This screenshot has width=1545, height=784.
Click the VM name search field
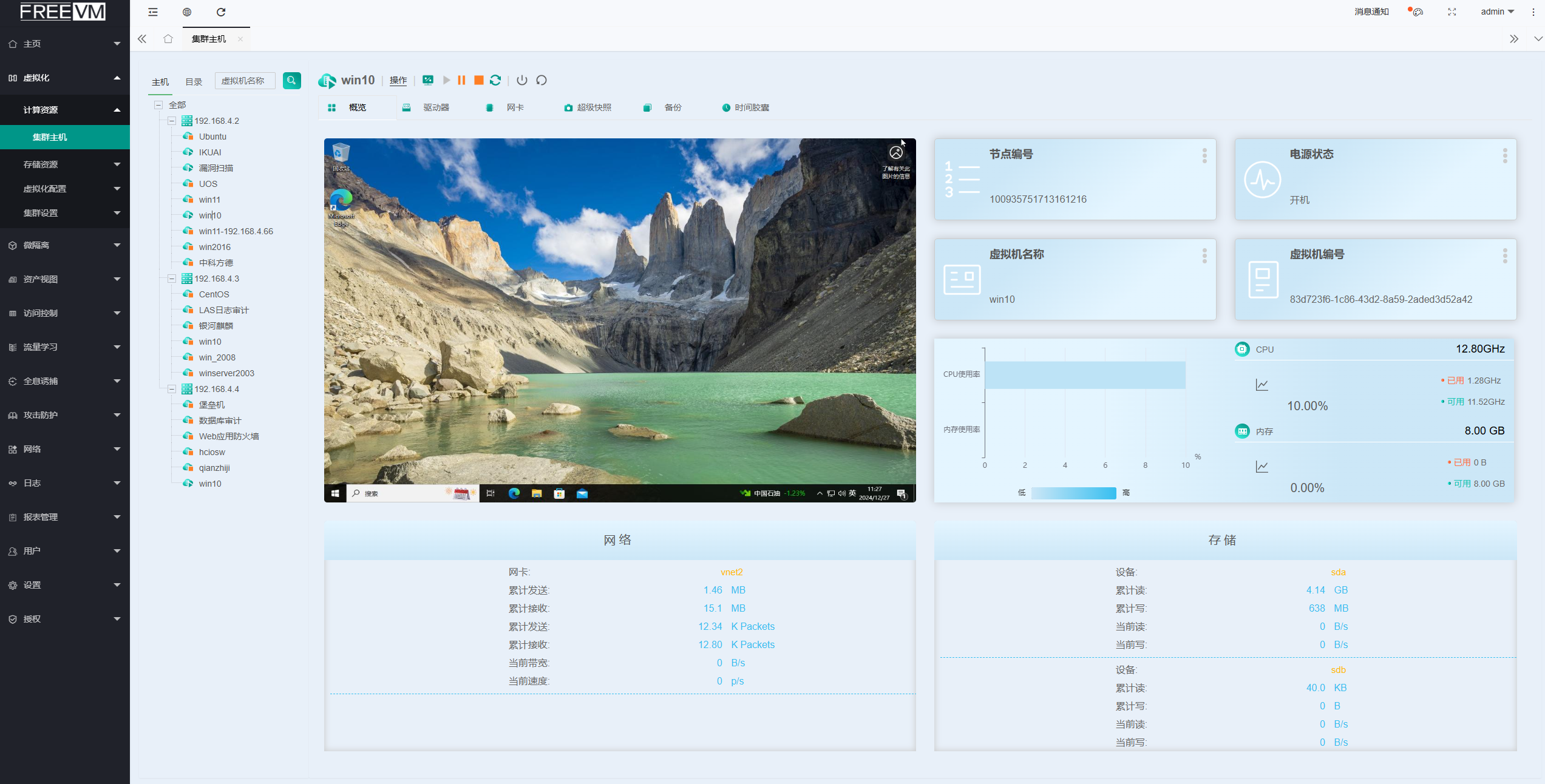tap(245, 81)
